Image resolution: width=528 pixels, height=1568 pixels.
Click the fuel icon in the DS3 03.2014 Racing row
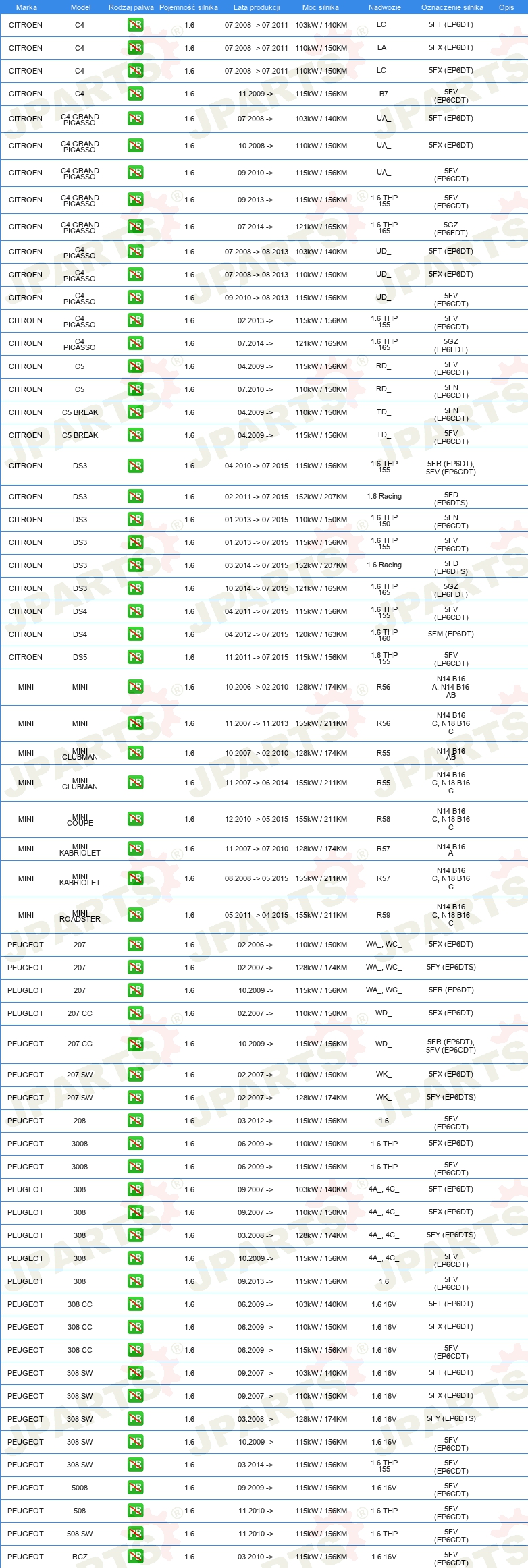(135, 565)
